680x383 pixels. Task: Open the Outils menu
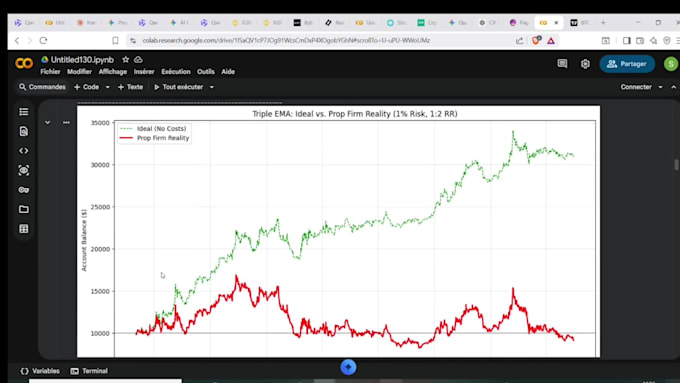[x=206, y=72]
